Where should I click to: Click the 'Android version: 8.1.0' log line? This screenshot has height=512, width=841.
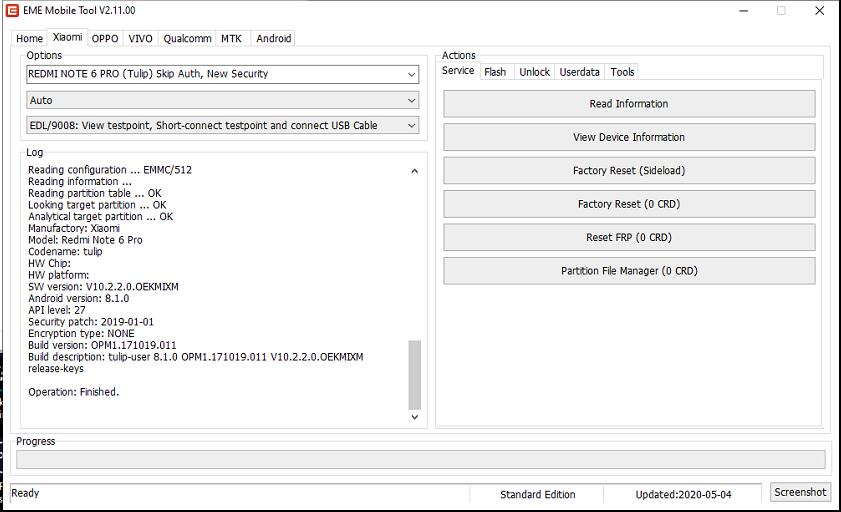tap(78, 298)
